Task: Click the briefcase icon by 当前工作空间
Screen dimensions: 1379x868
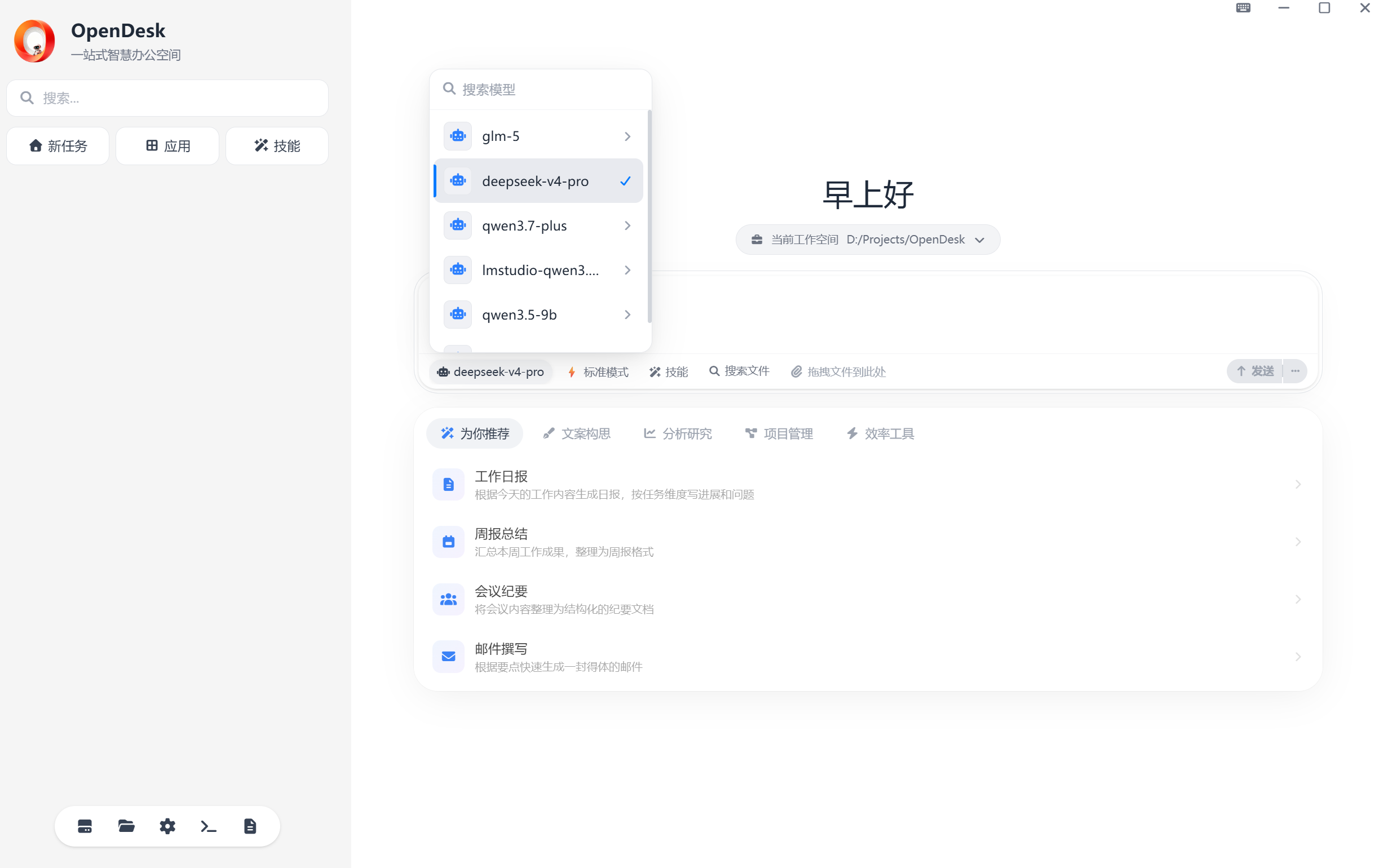Action: point(757,240)
